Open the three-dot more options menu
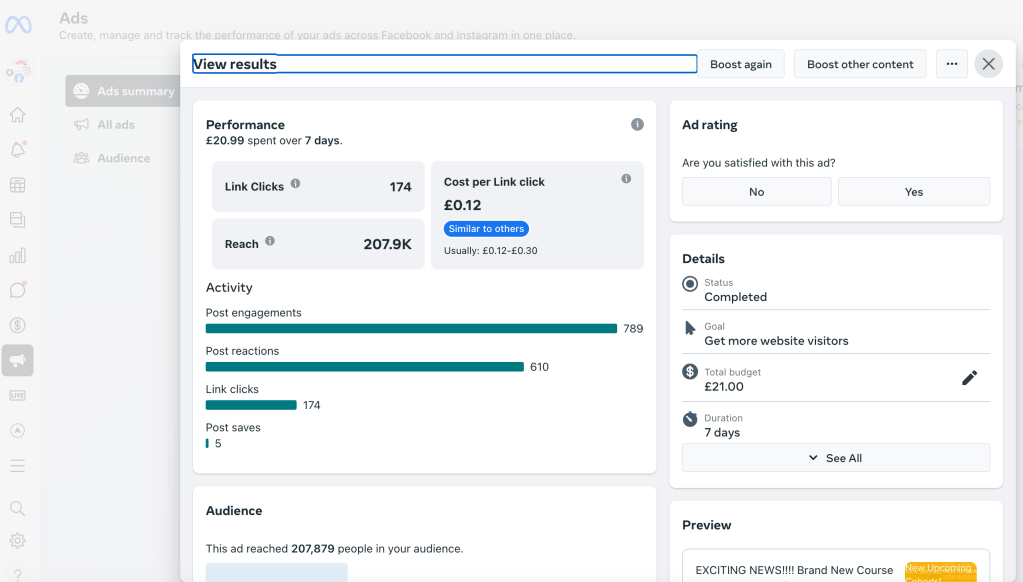 click(x=951, y=64)
